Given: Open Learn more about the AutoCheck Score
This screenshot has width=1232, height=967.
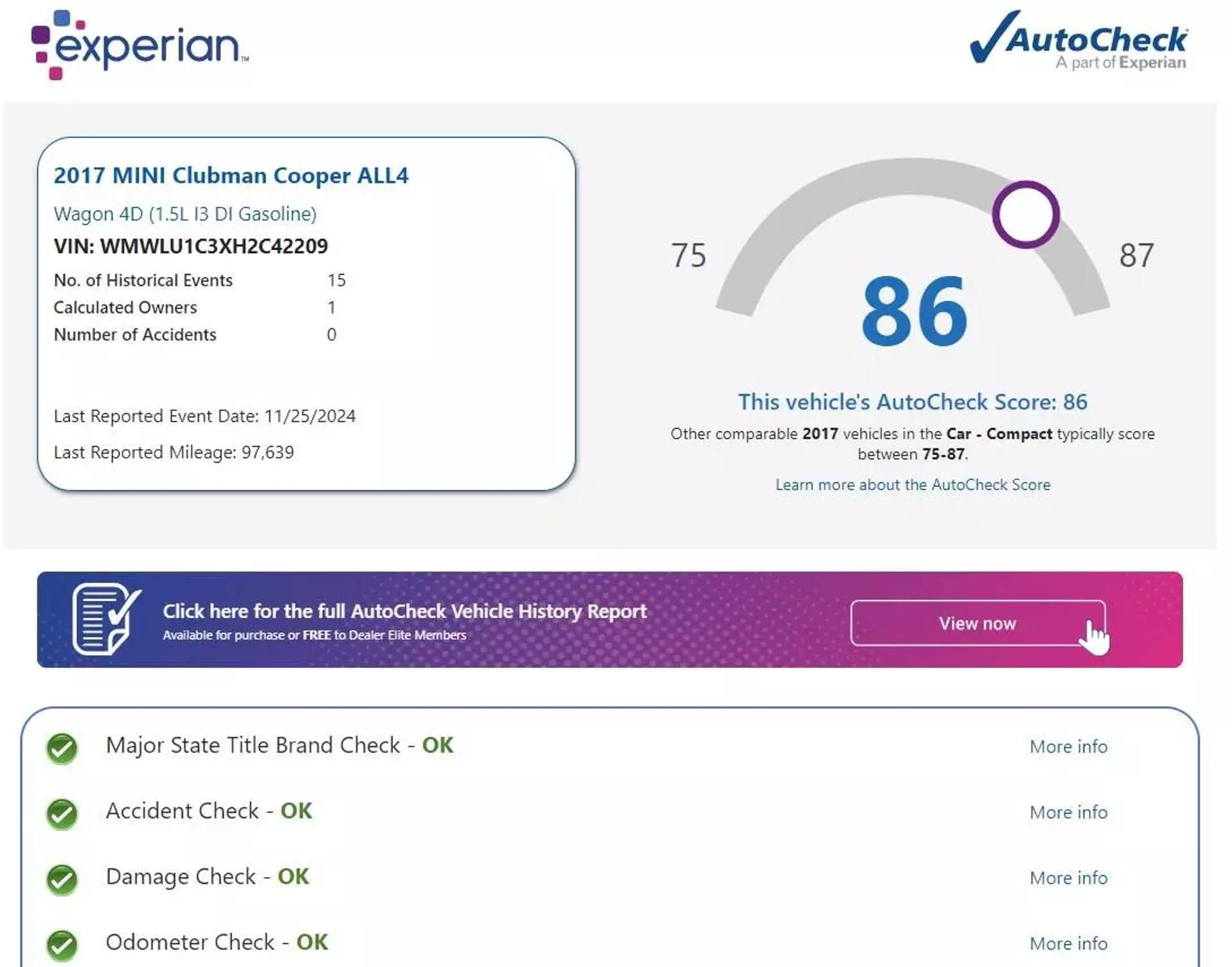Looking at the screenshot, I should [x=913, y=485].
